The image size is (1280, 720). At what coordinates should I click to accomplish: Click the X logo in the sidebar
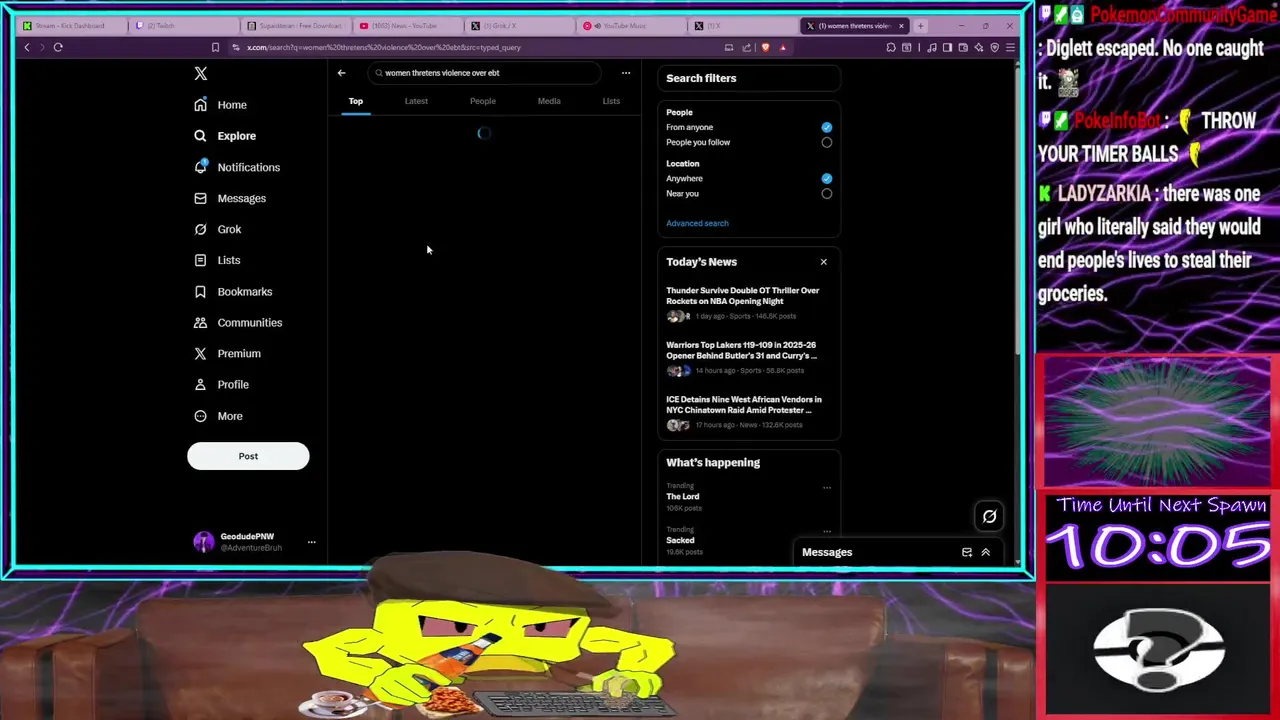pyautogui.click(x=201, y=73)
